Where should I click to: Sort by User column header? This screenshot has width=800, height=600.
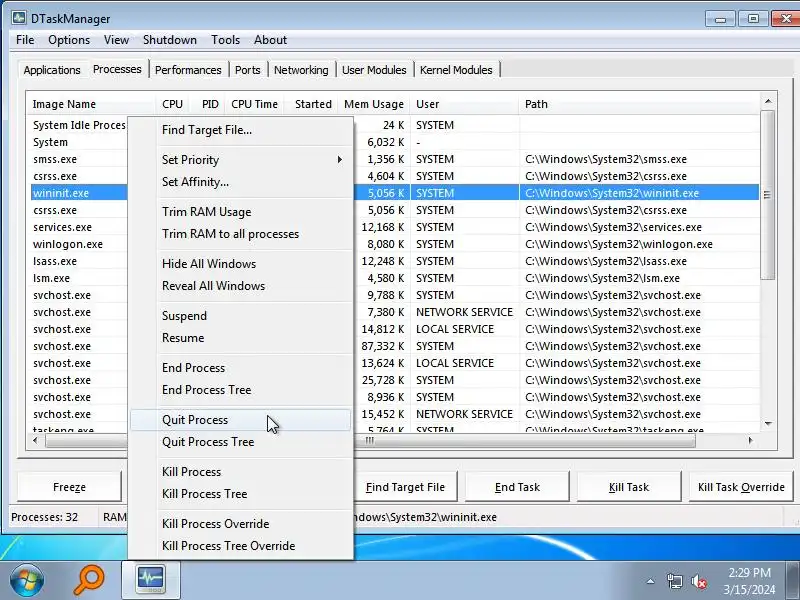tap(464, 104)
